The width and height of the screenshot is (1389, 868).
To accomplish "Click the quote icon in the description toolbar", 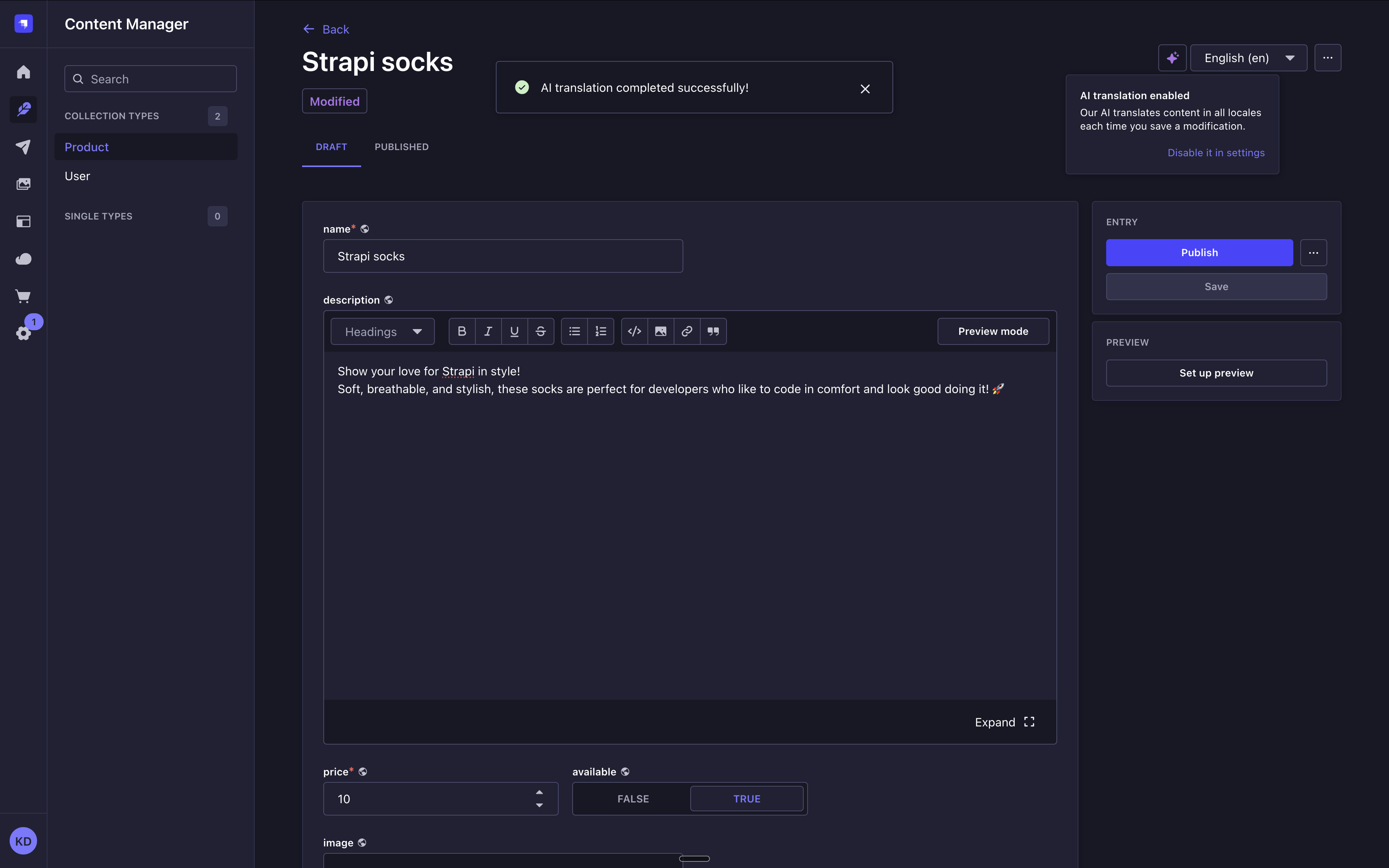I will (x=713, y=331).
